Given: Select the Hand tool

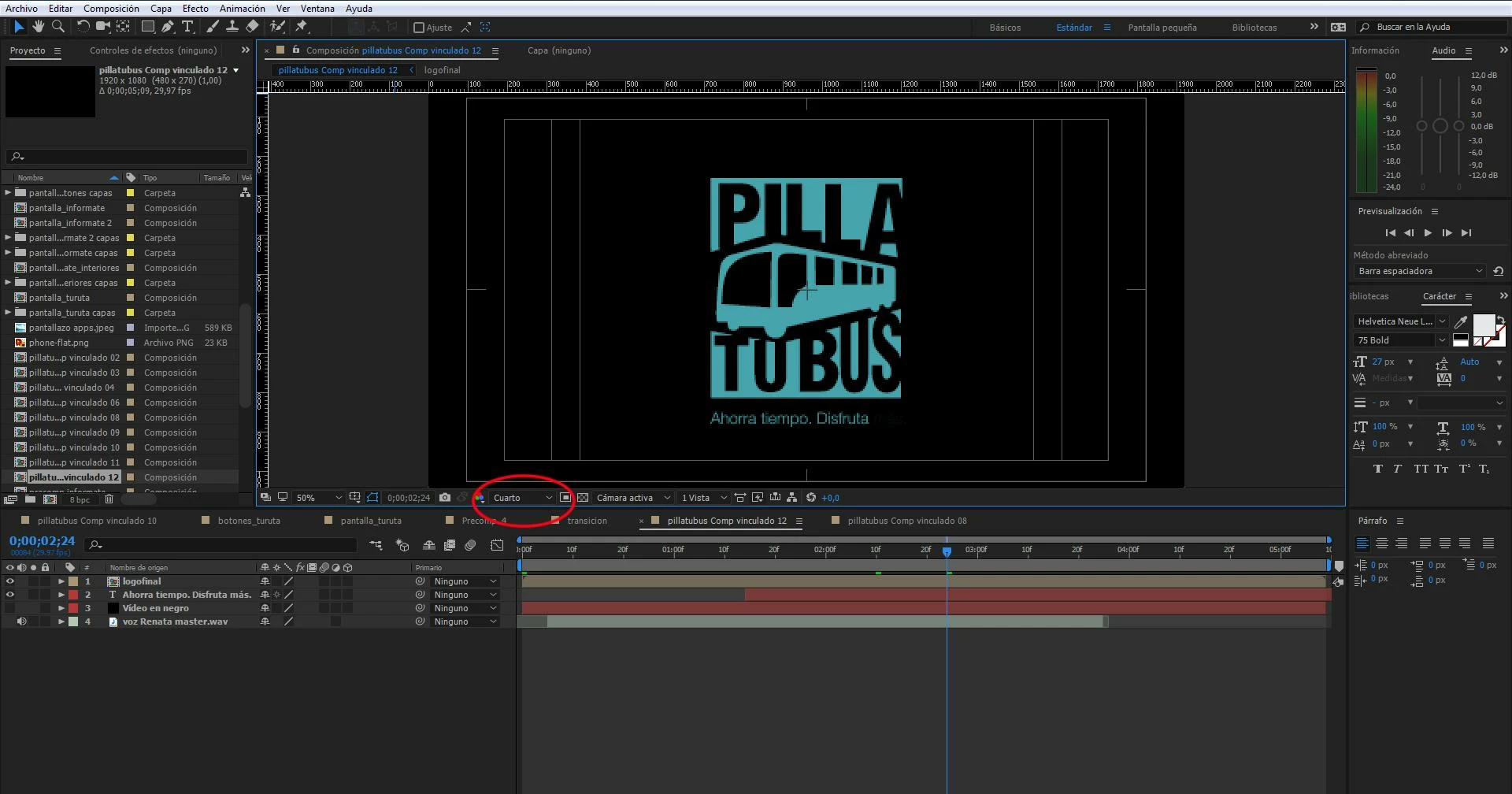Looking at the screenshot, I should coord(38,27).
